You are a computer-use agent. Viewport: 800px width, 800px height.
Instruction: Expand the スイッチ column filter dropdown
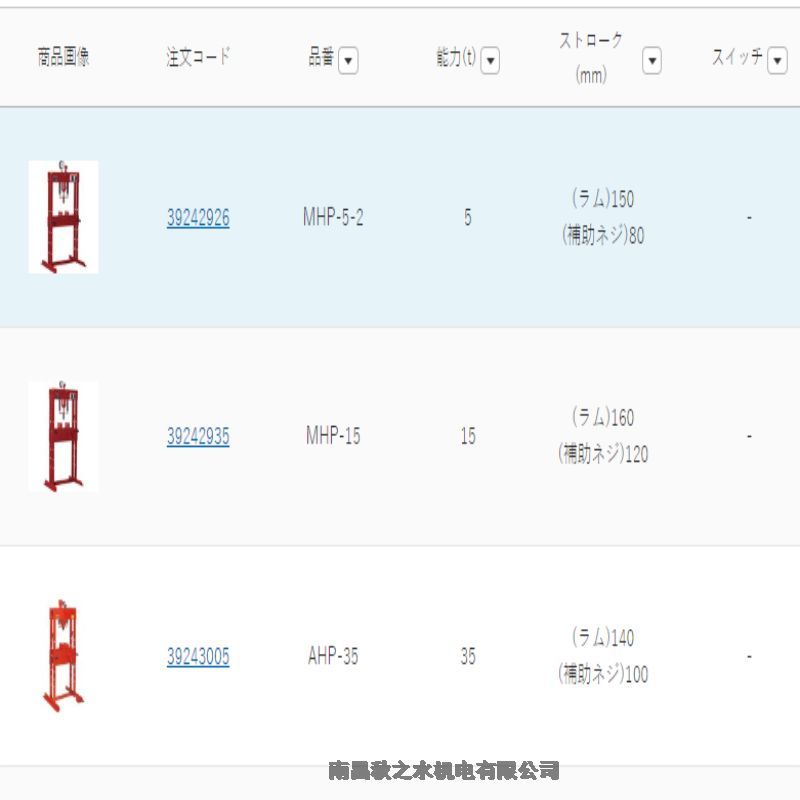pyautogui.click(x=777, y=61)
